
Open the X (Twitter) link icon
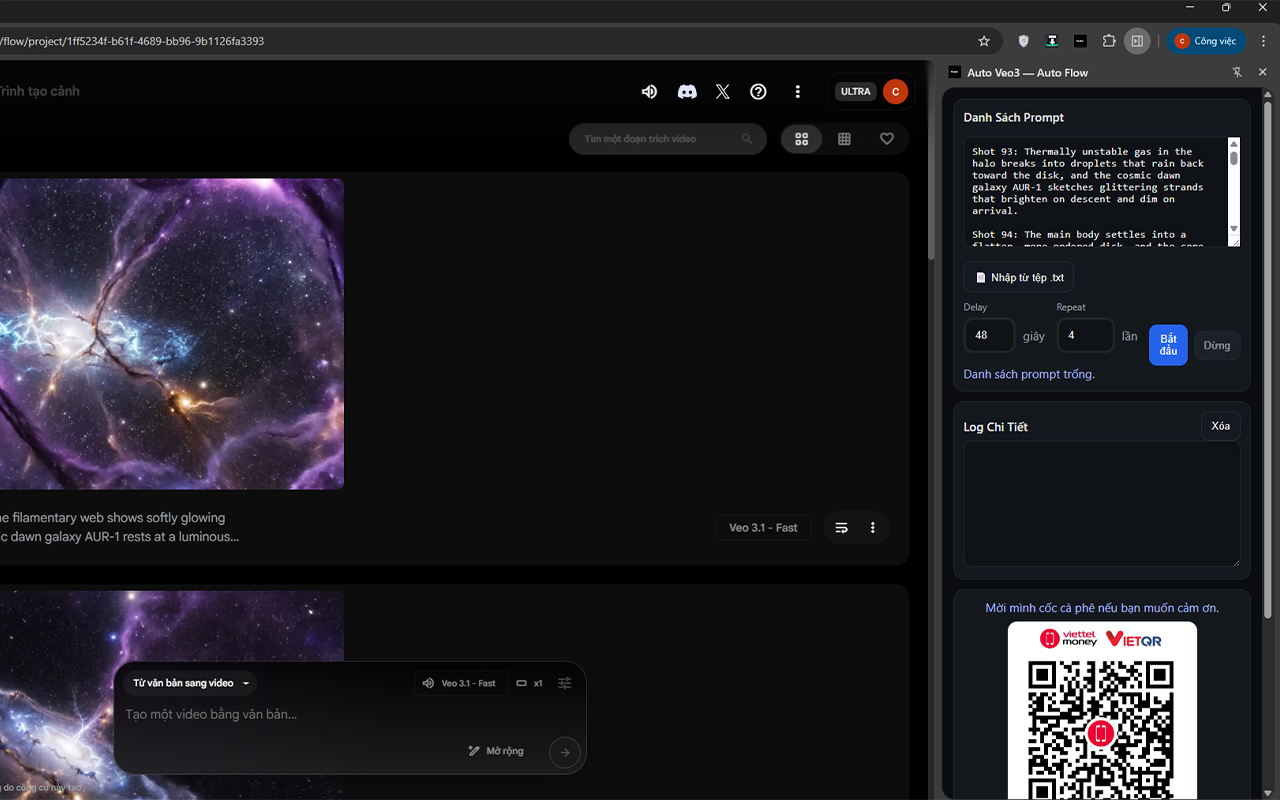coord(723,92)
